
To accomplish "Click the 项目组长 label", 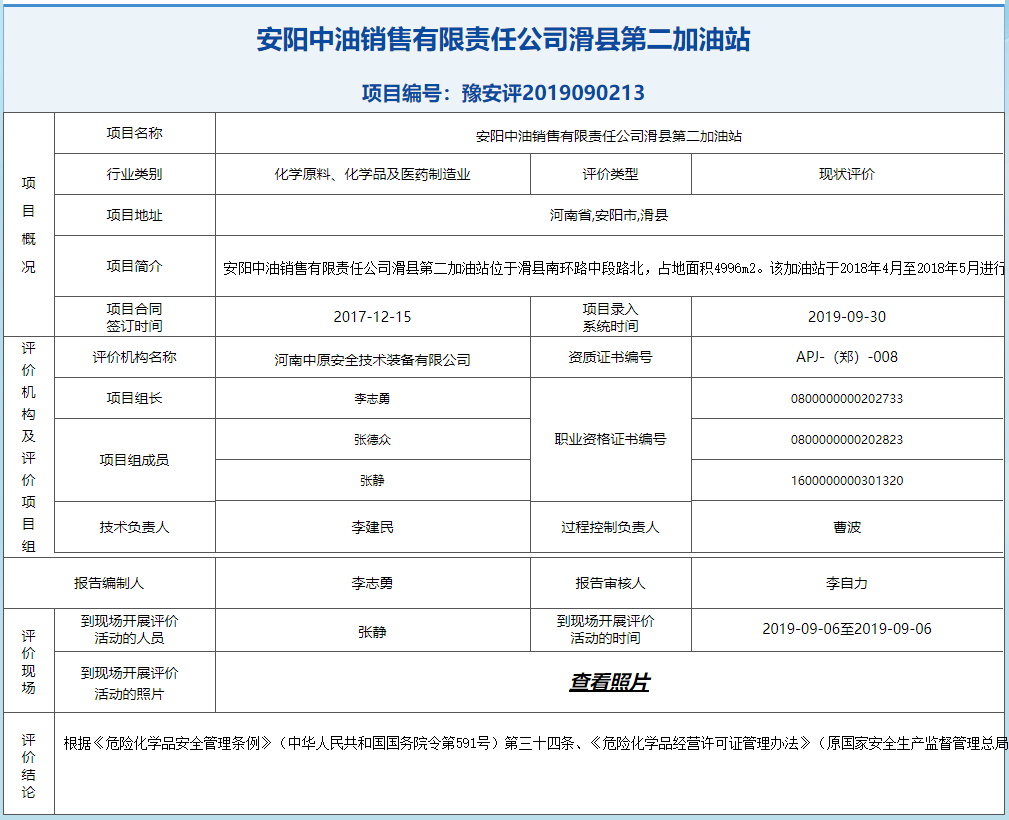I will 134,398.
